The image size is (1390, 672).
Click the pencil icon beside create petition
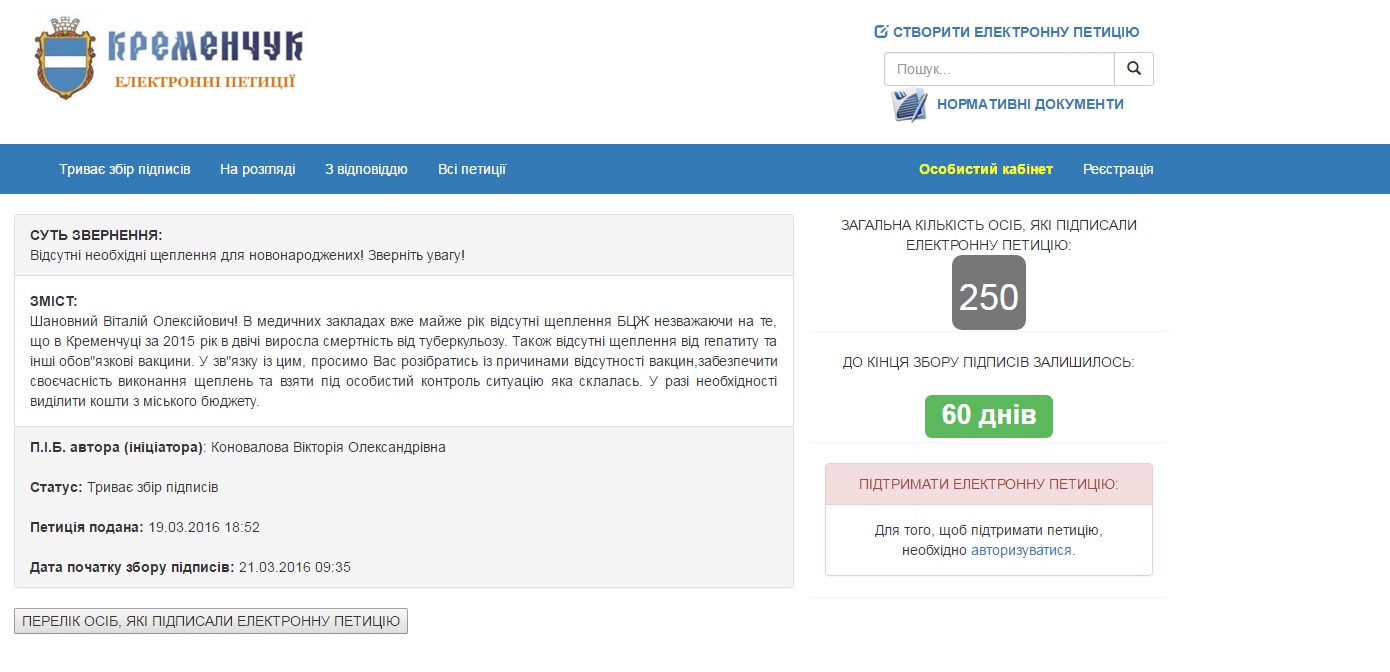881,32
